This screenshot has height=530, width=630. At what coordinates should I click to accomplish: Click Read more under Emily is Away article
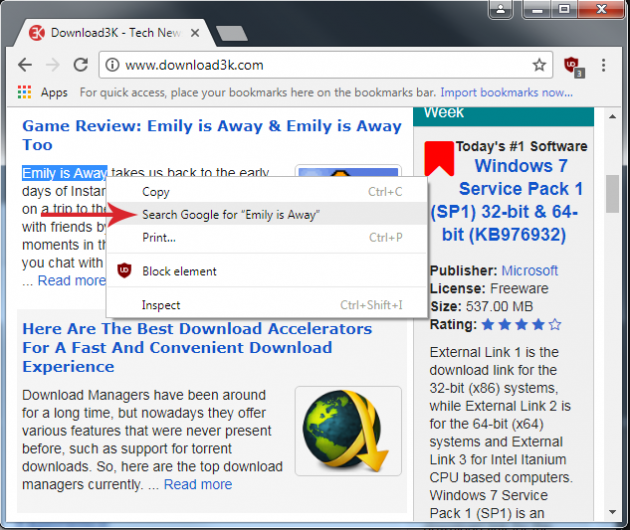(x=72, y=280)
